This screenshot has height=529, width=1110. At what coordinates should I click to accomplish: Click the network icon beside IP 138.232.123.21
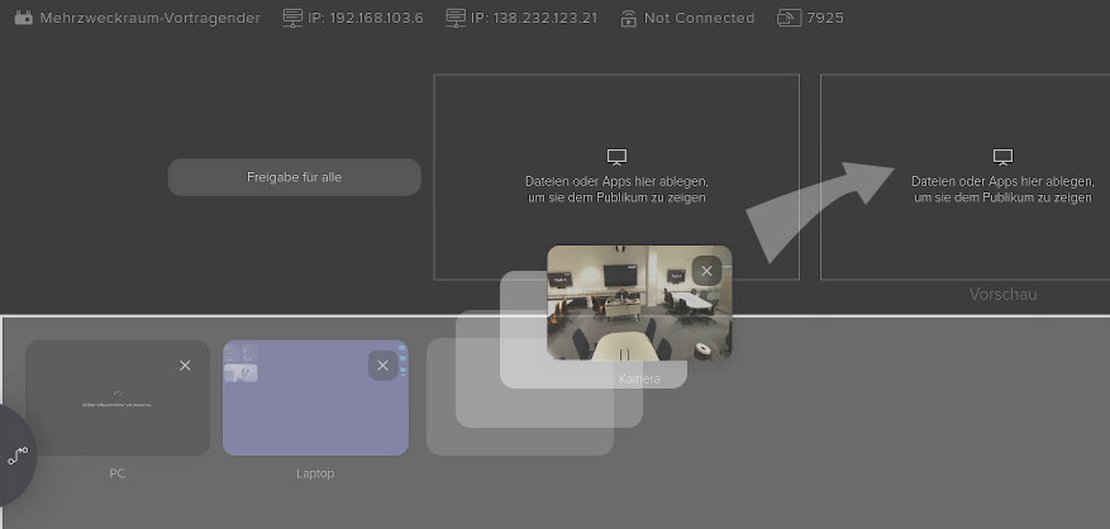tap(455, 18)
